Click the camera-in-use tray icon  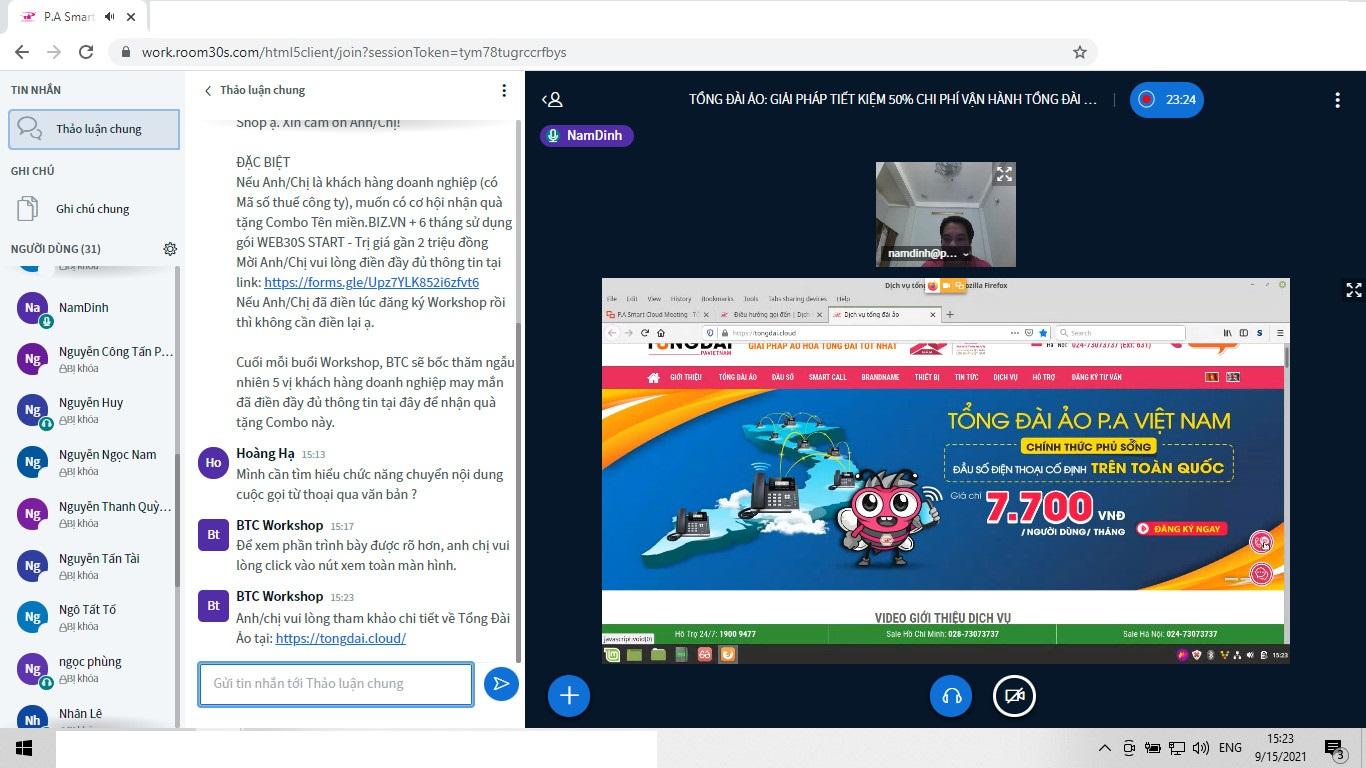[x=1129, y=748]
